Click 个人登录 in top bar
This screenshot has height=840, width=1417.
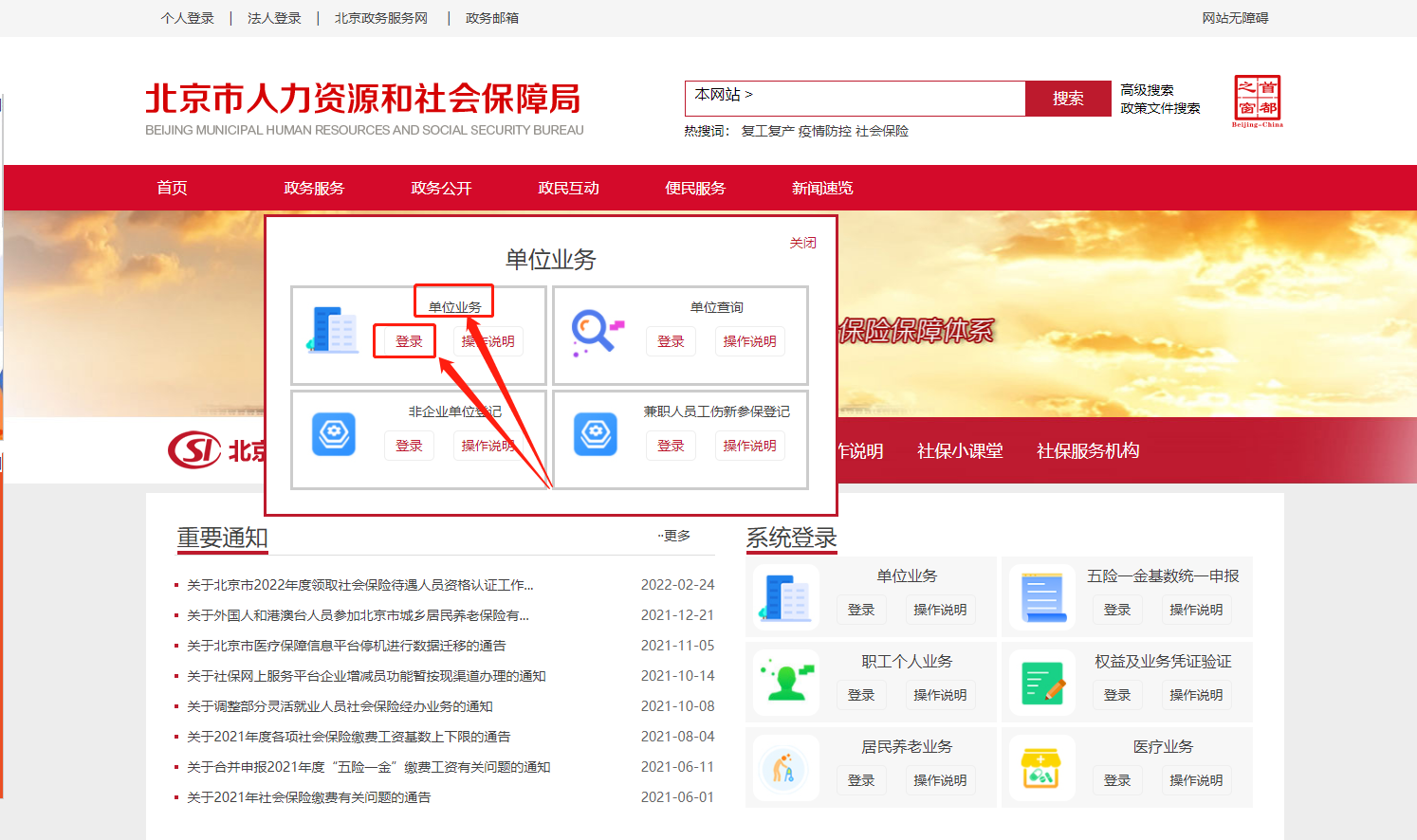tap(188, 18)
